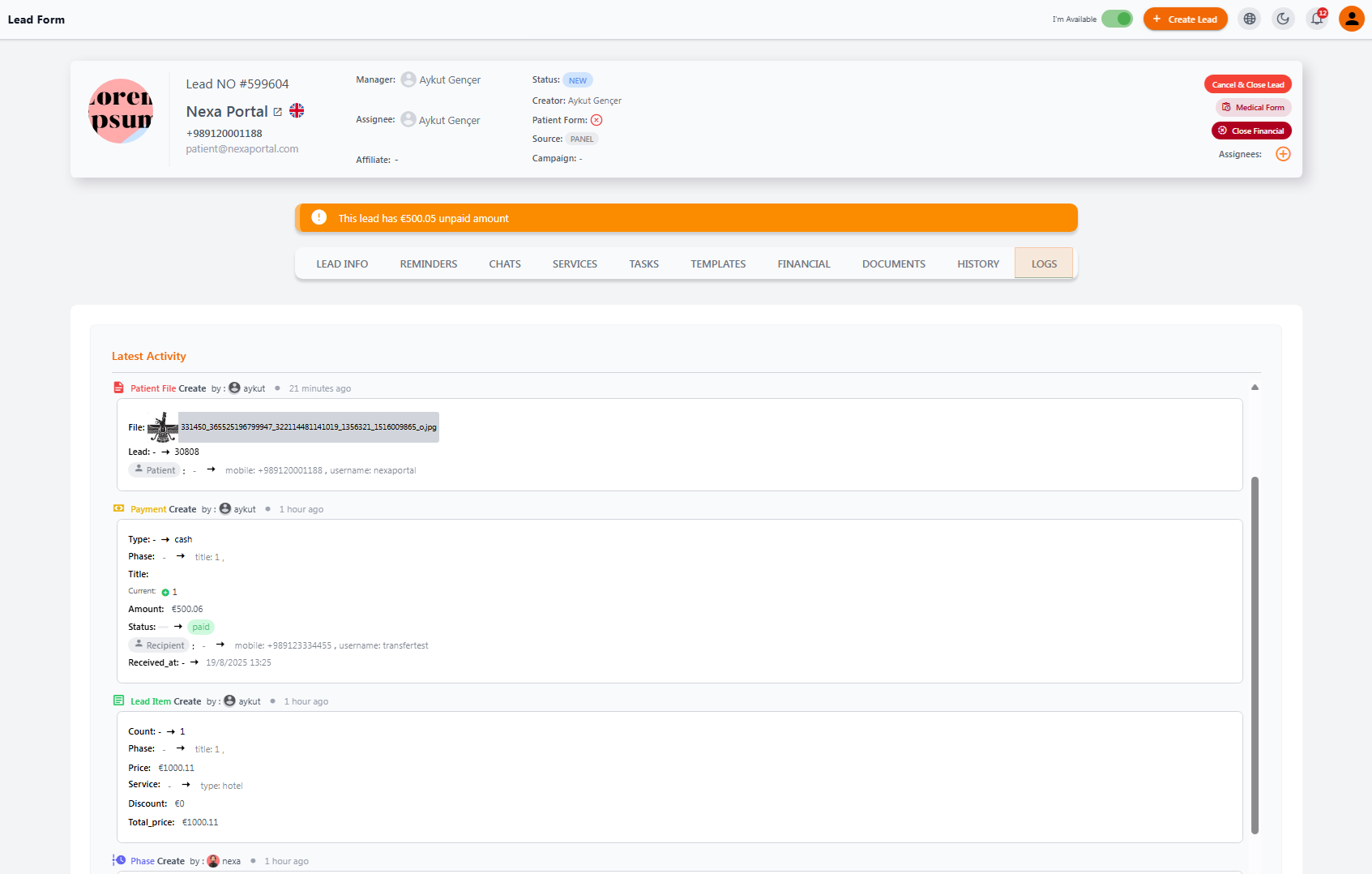The height and width of the screenshot is (874, 1372).
Task: Open the user profile avatar
Action: click(1351, 19)
